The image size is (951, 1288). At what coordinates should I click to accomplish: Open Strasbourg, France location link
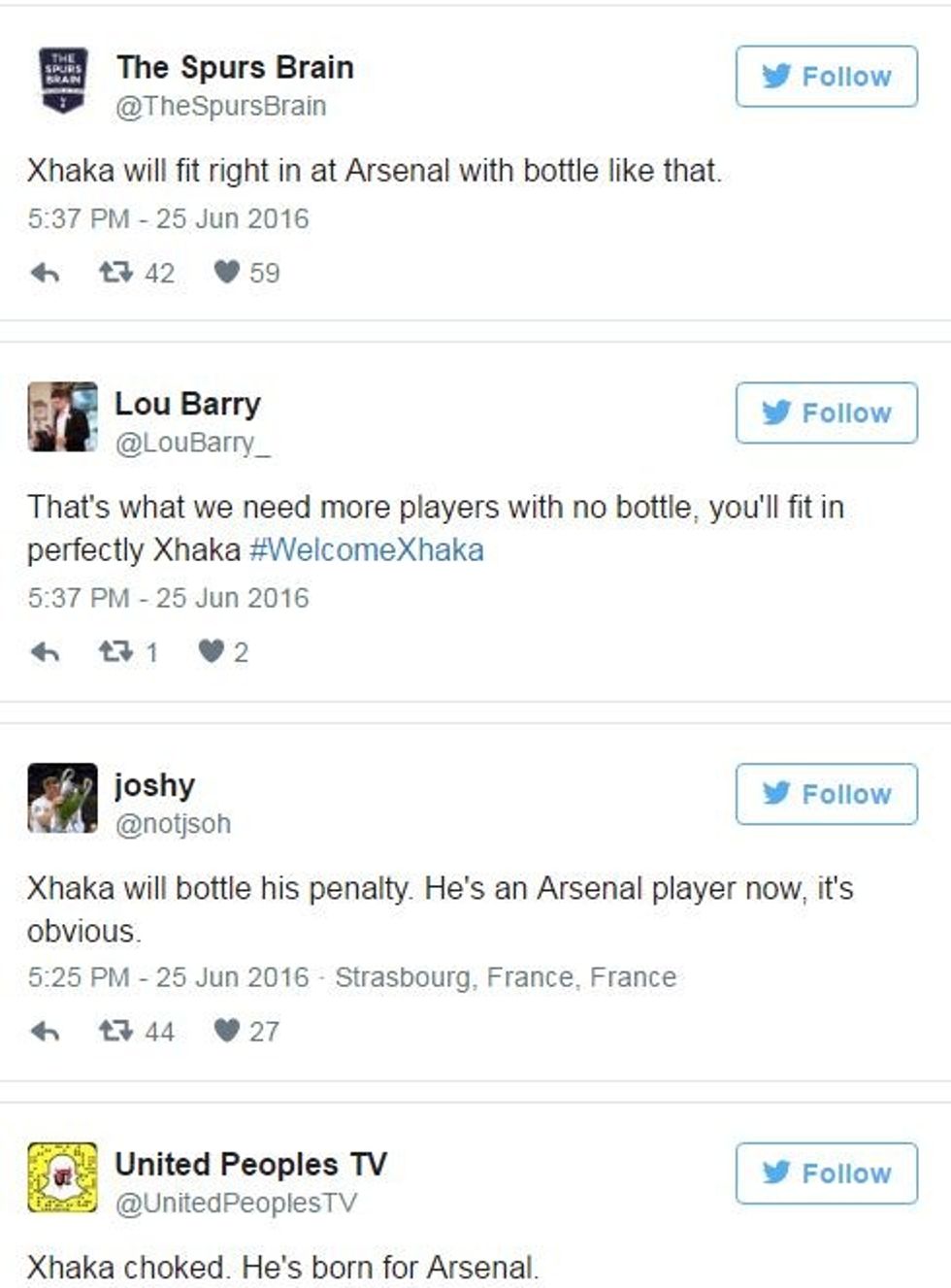505,977
